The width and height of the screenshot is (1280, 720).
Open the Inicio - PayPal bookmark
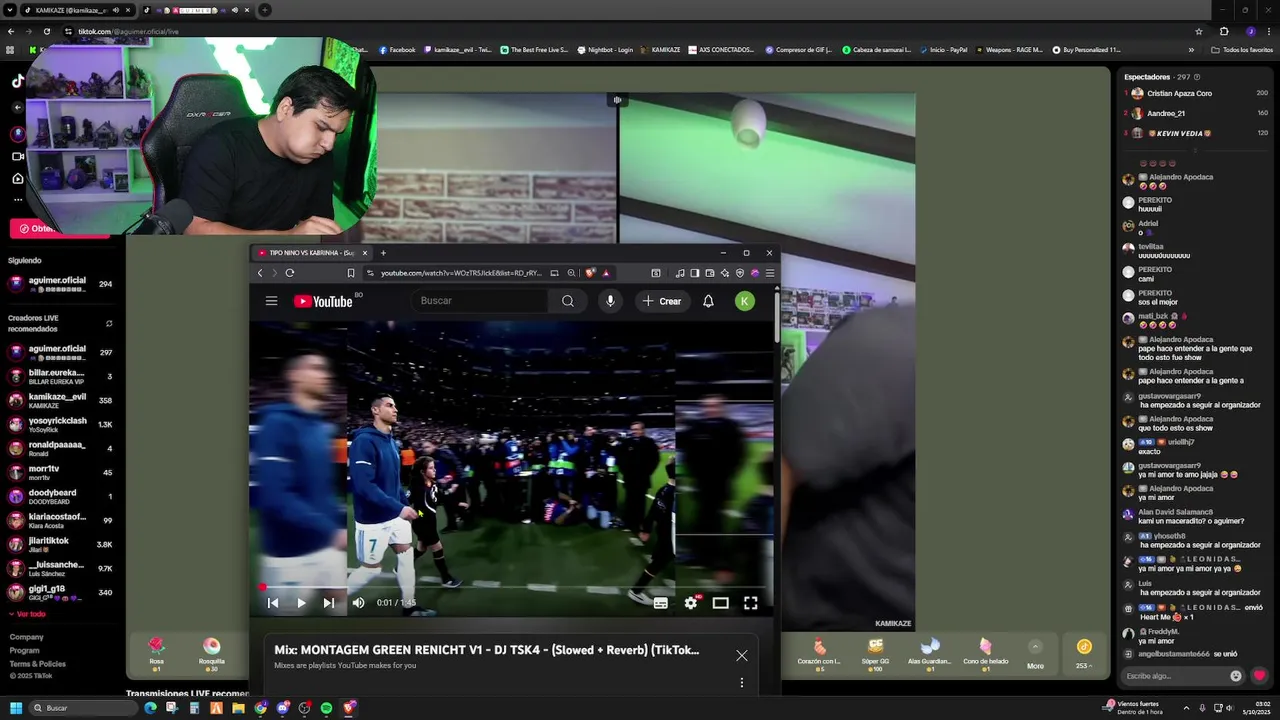(943, 50)
